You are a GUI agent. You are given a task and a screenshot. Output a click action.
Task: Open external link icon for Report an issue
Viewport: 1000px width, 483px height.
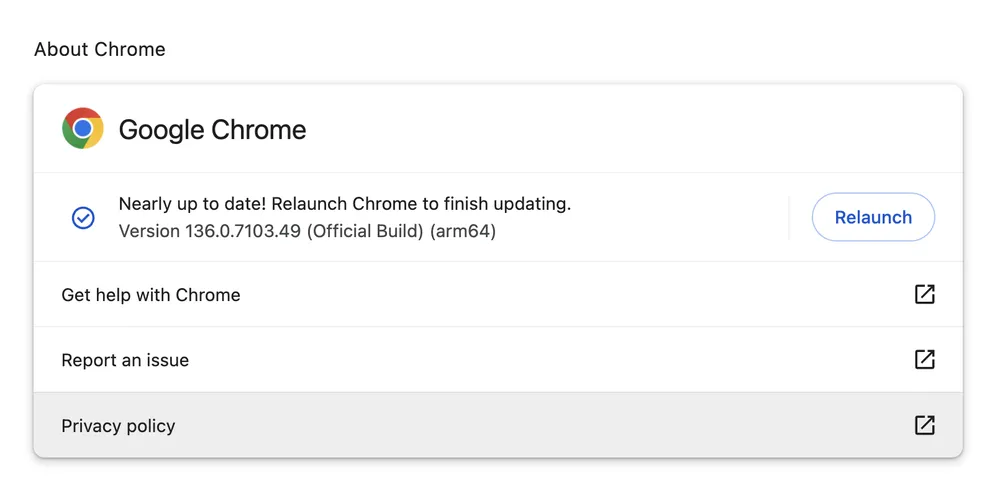pyautogui.click(x=924, y=359)
